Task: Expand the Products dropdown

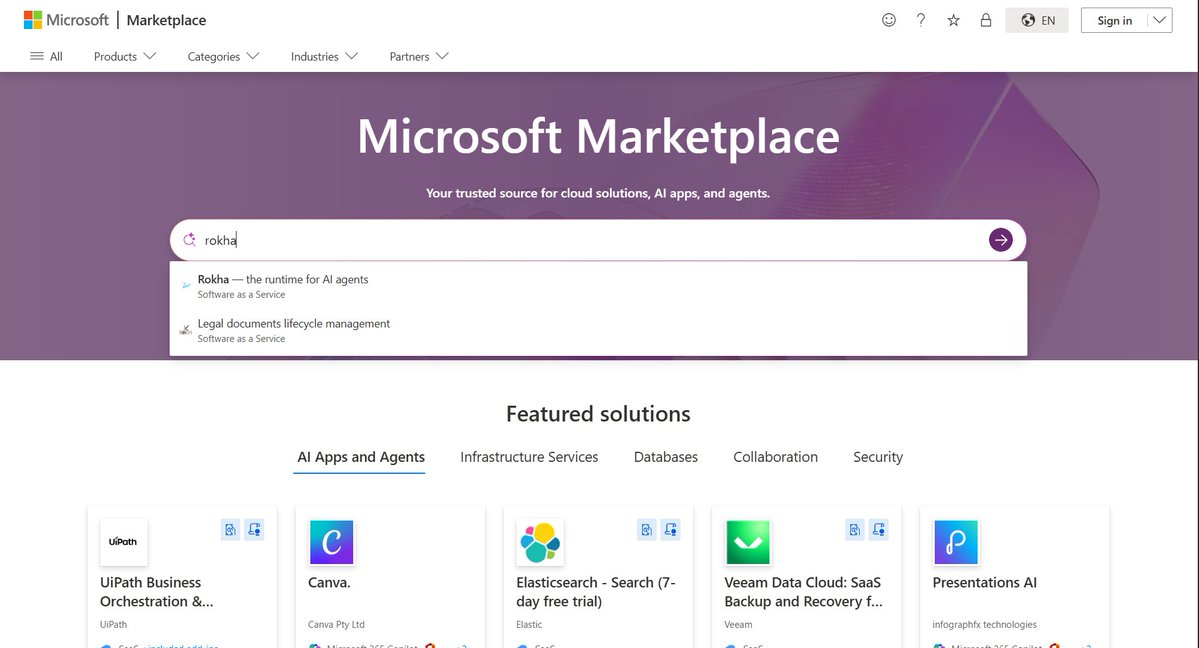Action: point(125,56)
